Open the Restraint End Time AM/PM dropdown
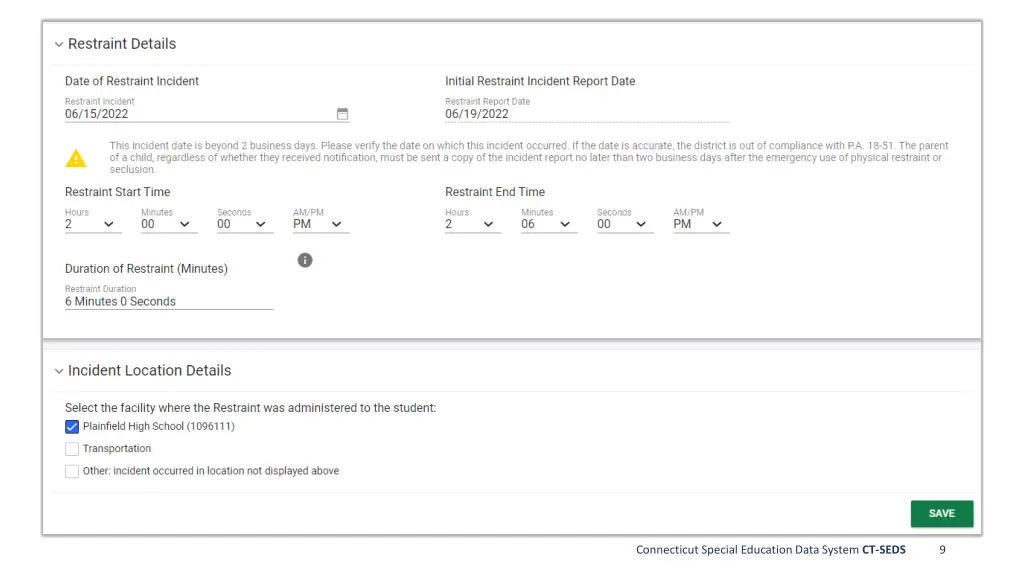Screen dimensions: 1024x576 701,224
